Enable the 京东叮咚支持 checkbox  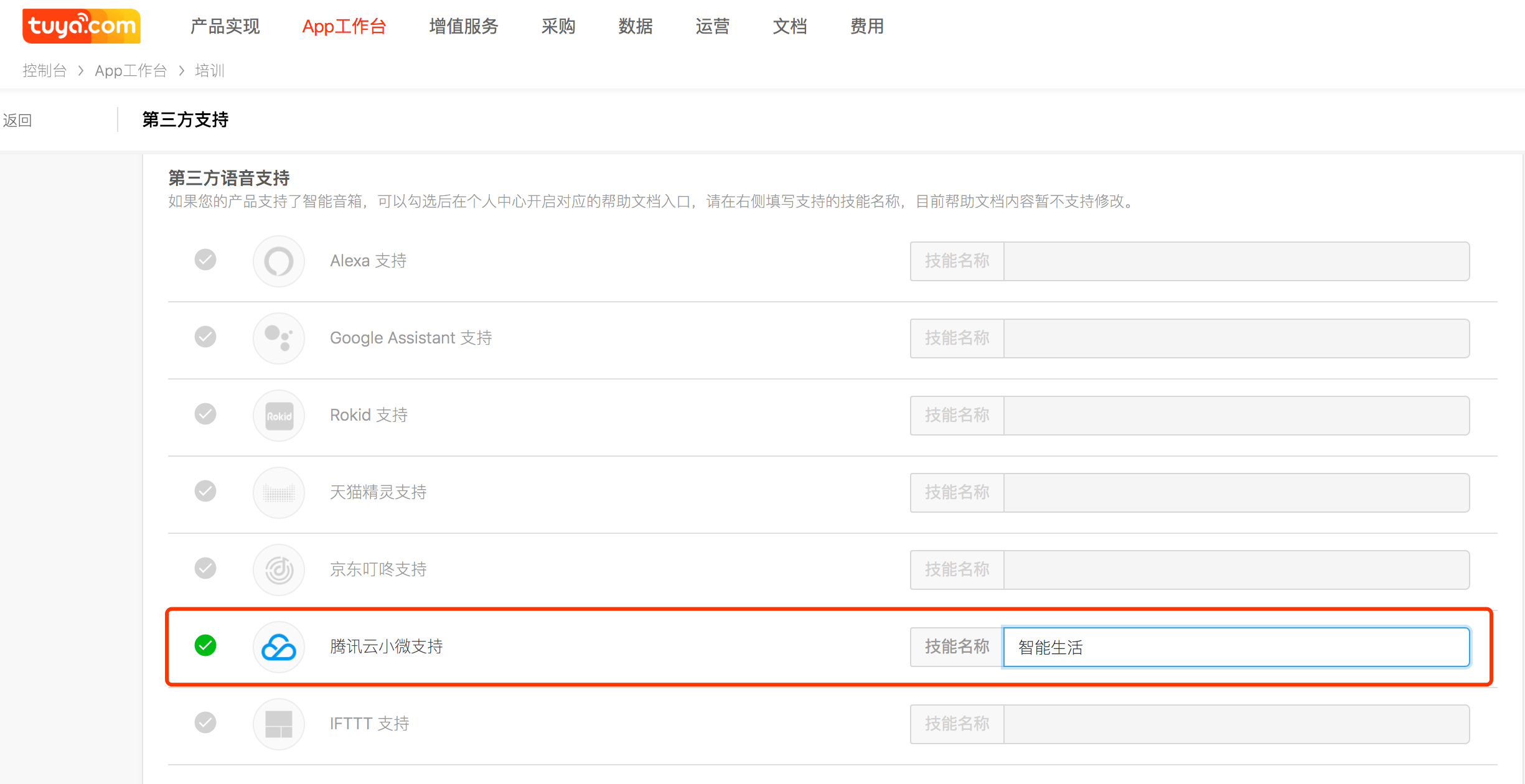pyautogui.click(x=205, y=568)
